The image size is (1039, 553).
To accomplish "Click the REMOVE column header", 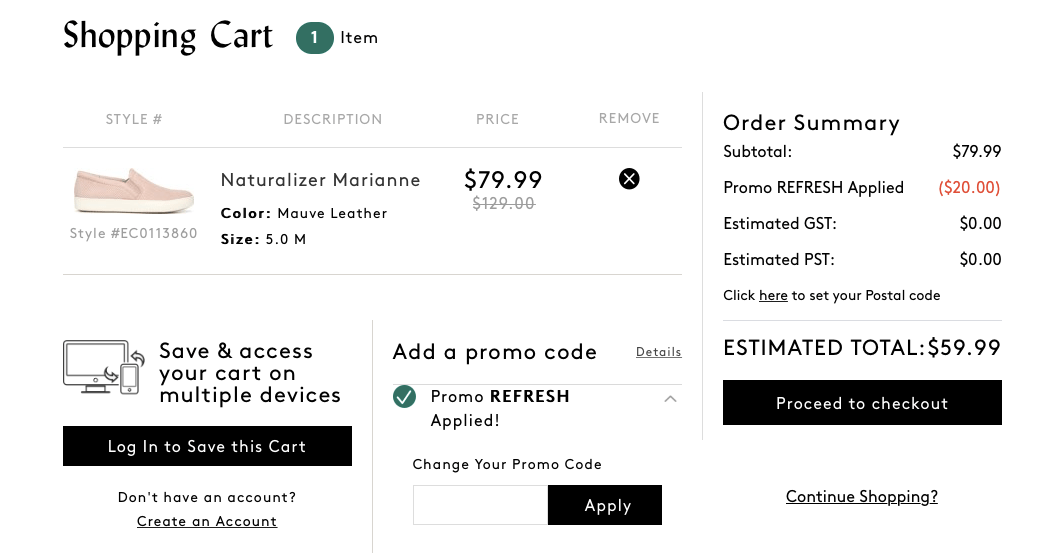I will 629,119.
